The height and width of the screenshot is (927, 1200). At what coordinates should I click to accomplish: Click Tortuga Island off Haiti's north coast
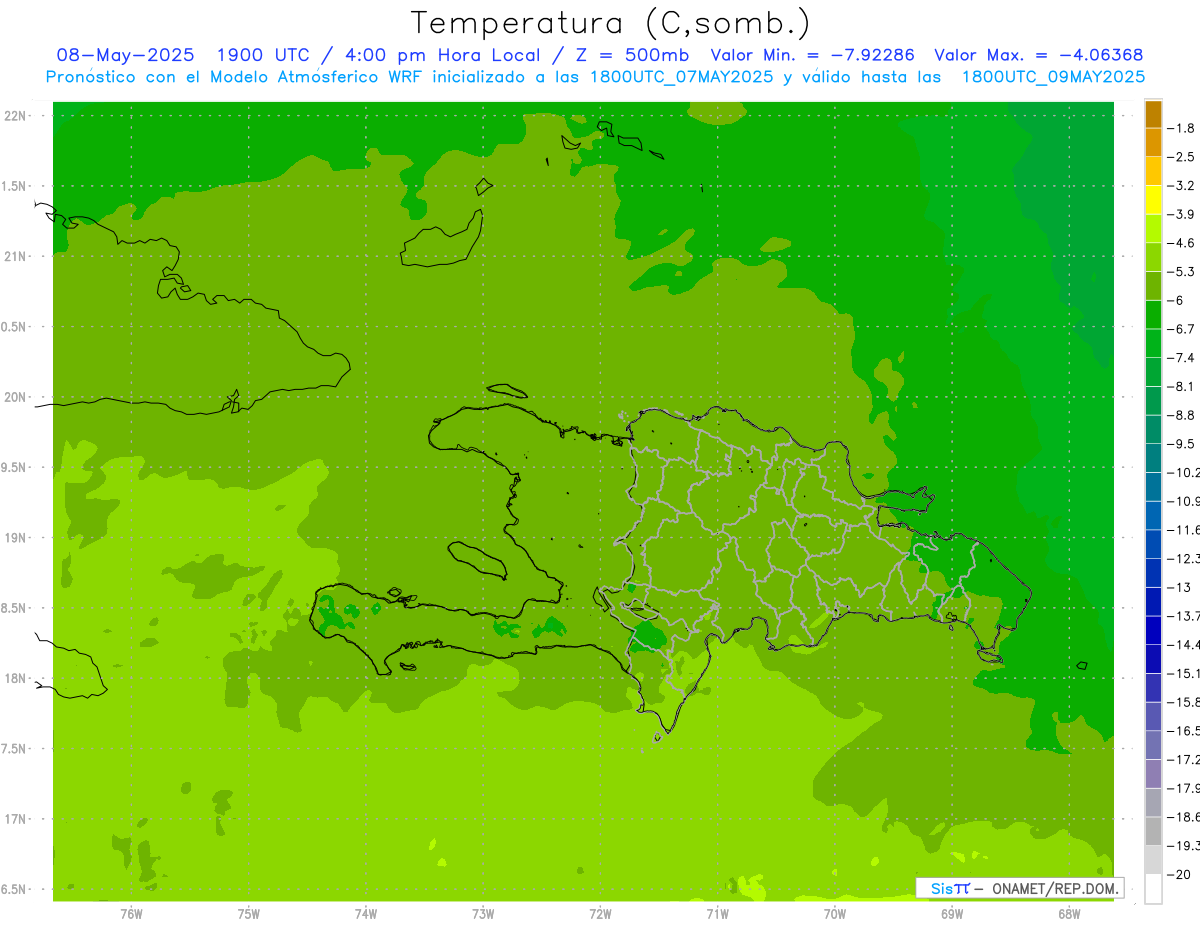[x=507, y=390]
